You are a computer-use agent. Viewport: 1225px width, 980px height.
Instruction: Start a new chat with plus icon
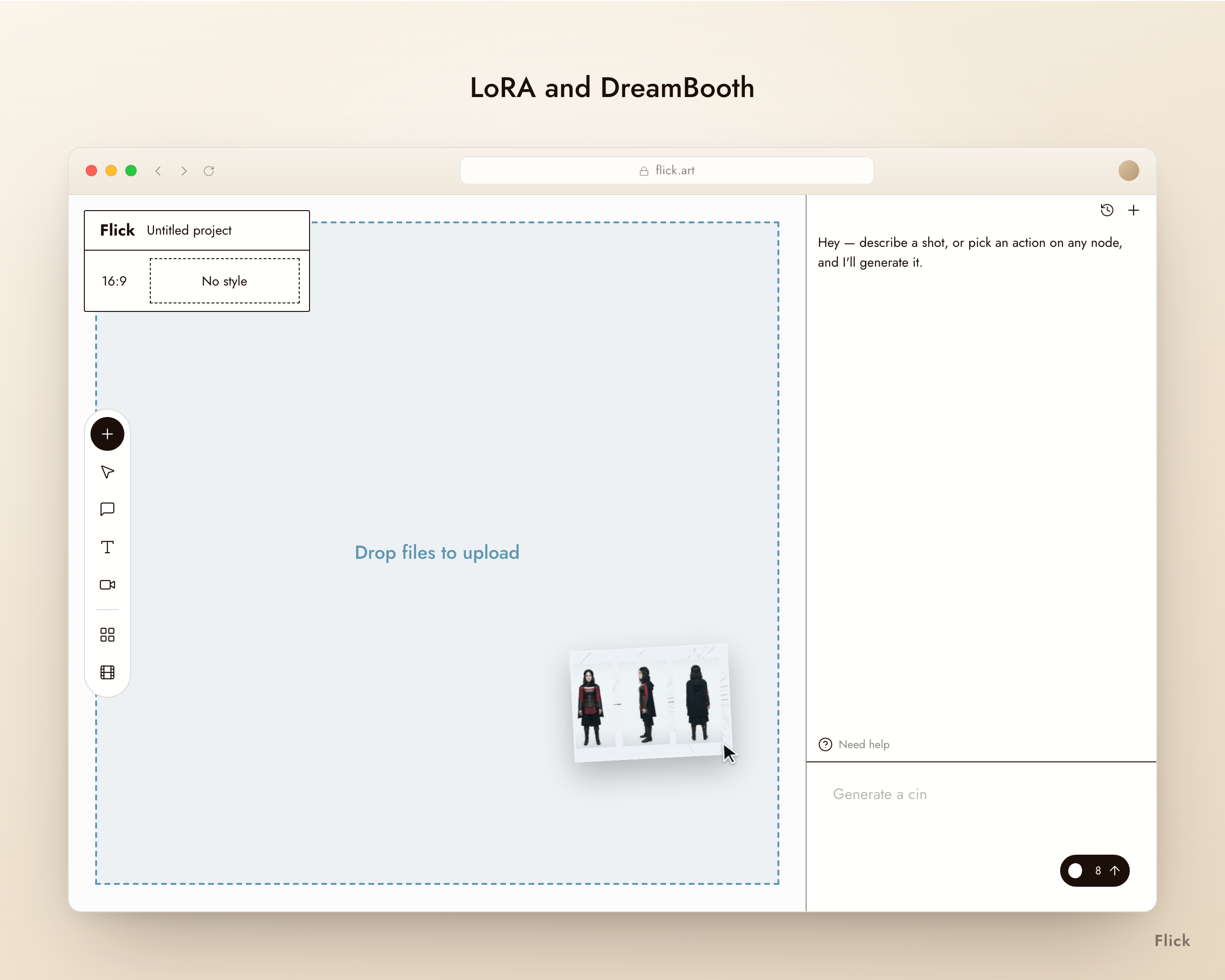coord(1134,210)
